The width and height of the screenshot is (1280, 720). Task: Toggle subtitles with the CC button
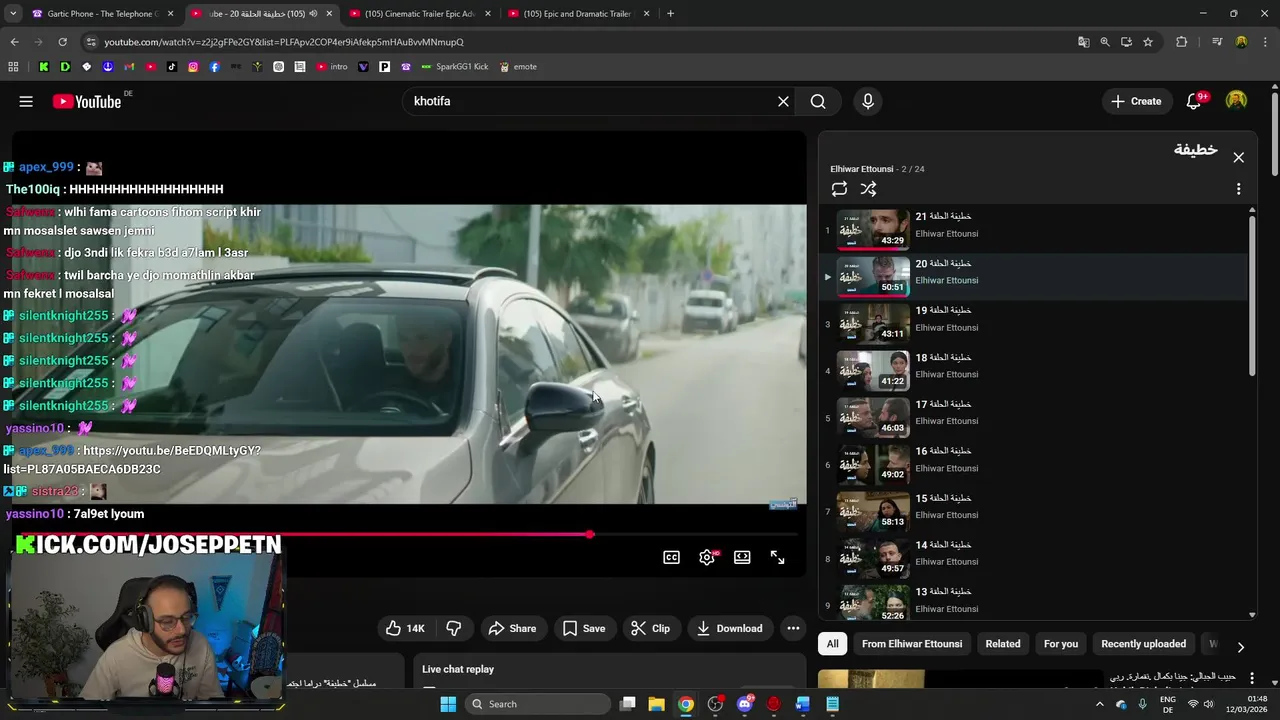(x=672, y=557)
